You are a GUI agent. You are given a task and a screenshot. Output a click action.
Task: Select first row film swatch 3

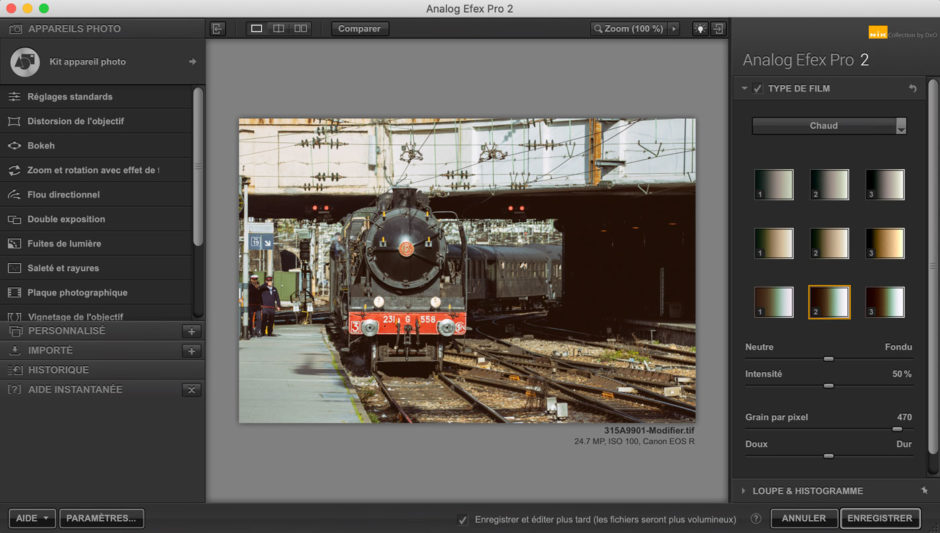click(885, 185)
